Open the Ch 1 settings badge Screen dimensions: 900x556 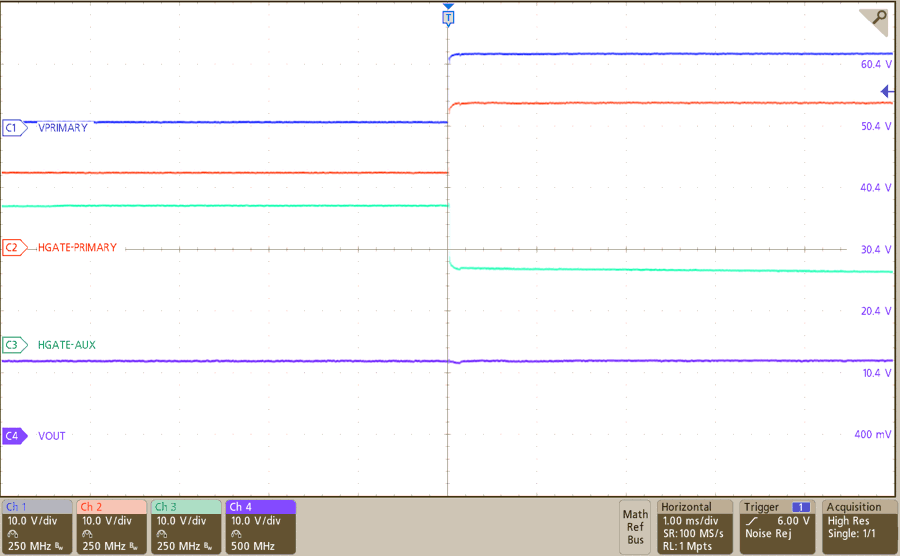[38, 527]
